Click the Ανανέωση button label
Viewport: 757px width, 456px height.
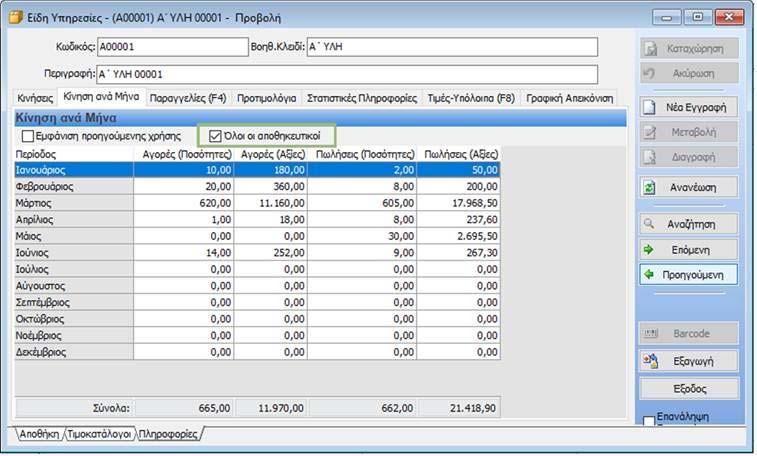692,187
